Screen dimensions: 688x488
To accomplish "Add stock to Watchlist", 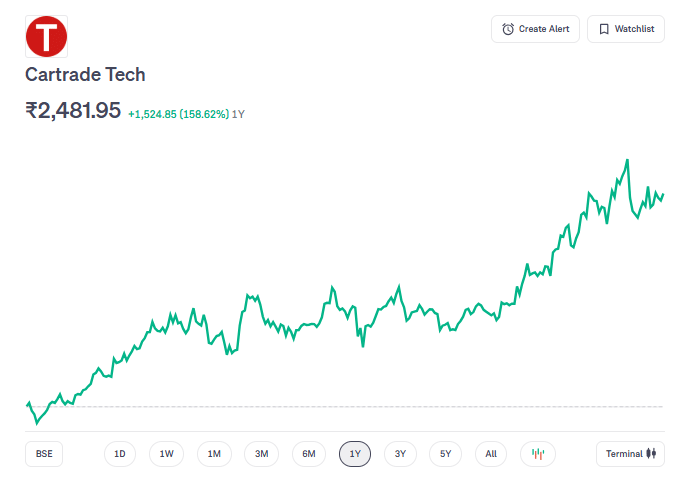I will (626, 29).
